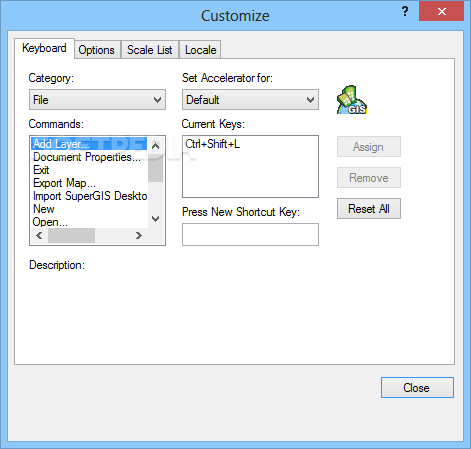Click the red X title bar button
This screenshot has width=471, height=449.
pyautogui.click(x=441, y=12)
